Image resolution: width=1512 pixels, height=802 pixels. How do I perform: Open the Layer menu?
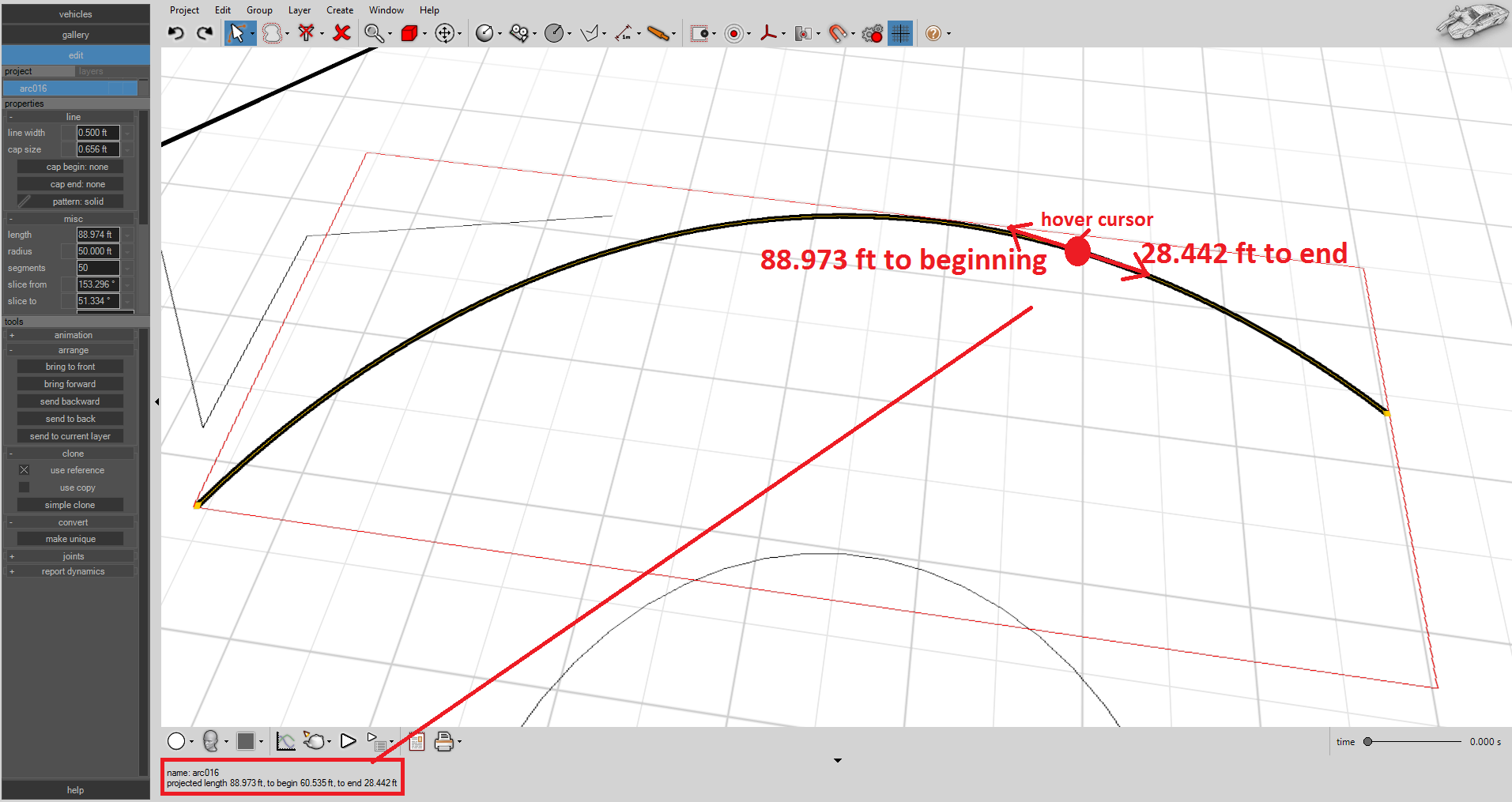(300, 10)
